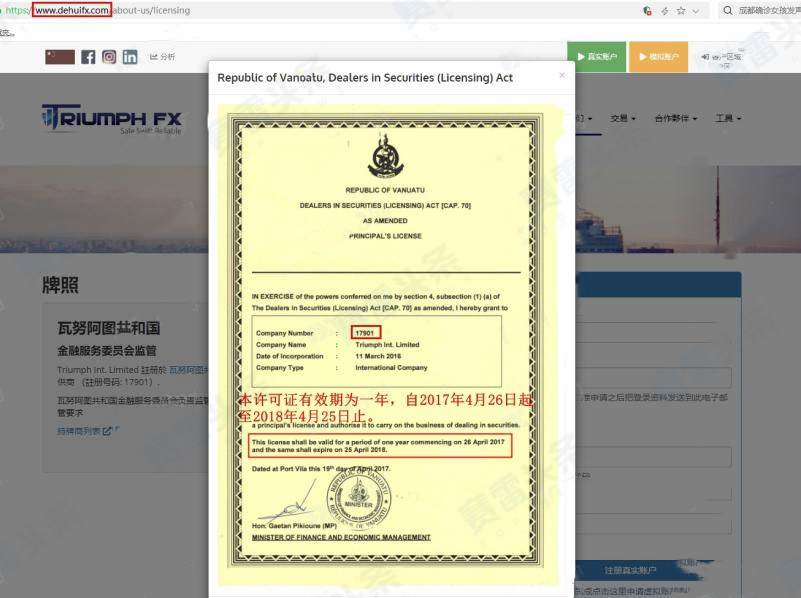Open the 工具 navigation menu
The image size is (801, 598).
728,118
